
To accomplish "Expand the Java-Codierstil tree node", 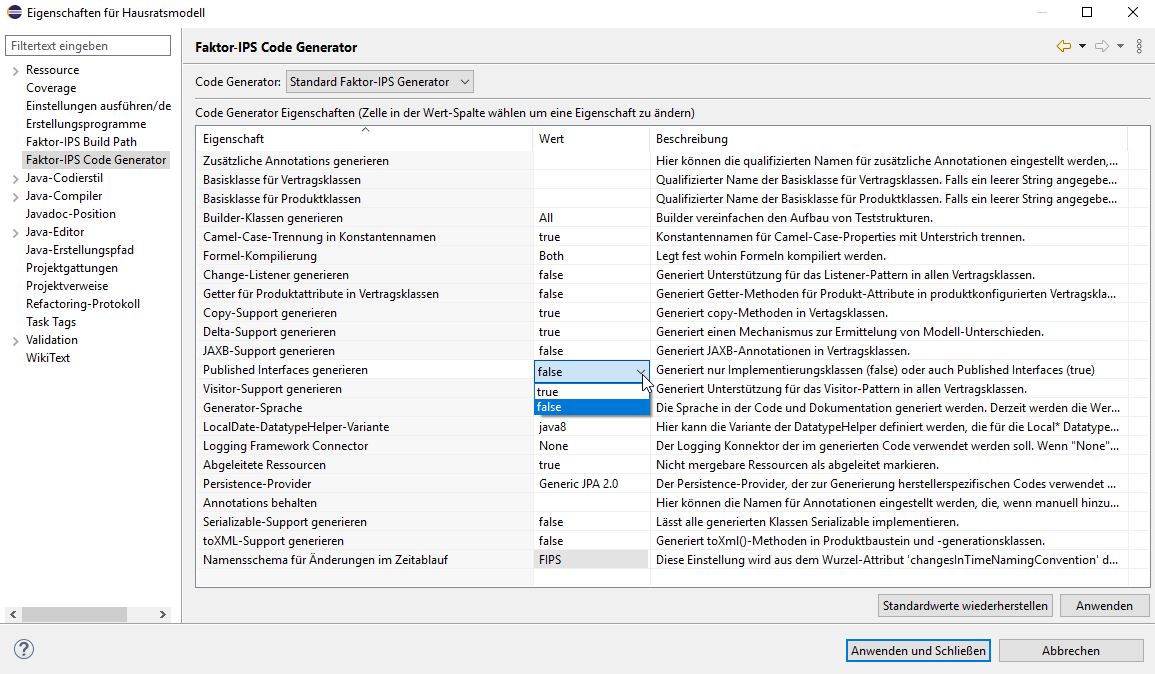I will pos(15,179).
